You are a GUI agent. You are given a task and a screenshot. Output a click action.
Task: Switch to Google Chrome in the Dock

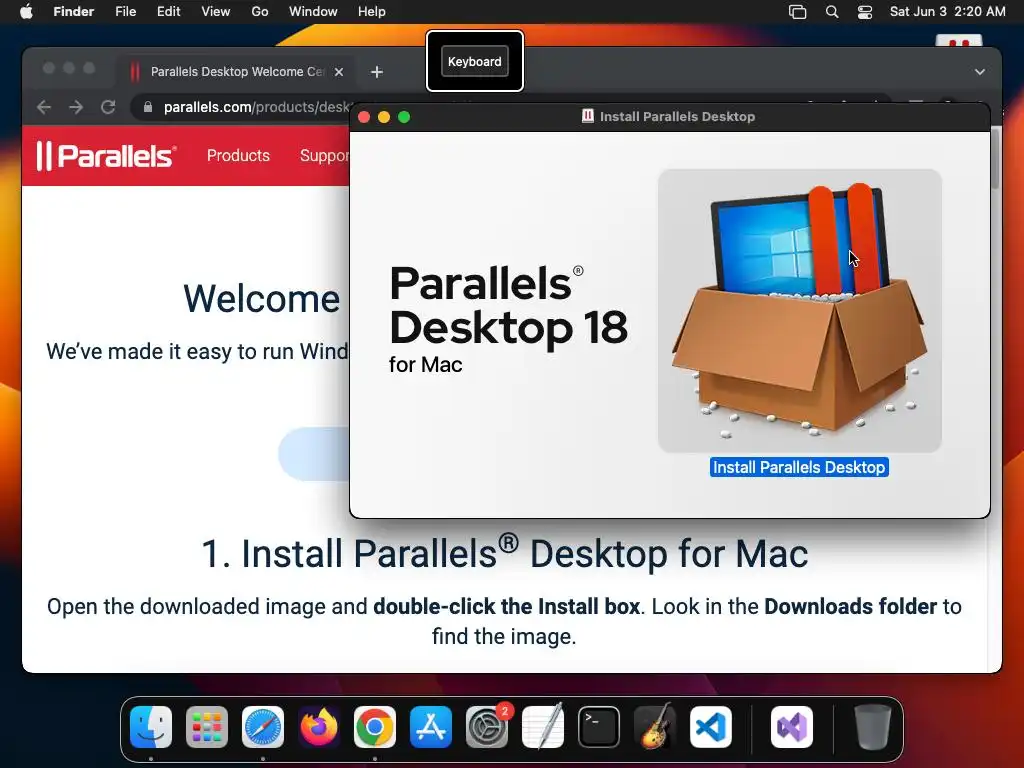tap(375, 727)
